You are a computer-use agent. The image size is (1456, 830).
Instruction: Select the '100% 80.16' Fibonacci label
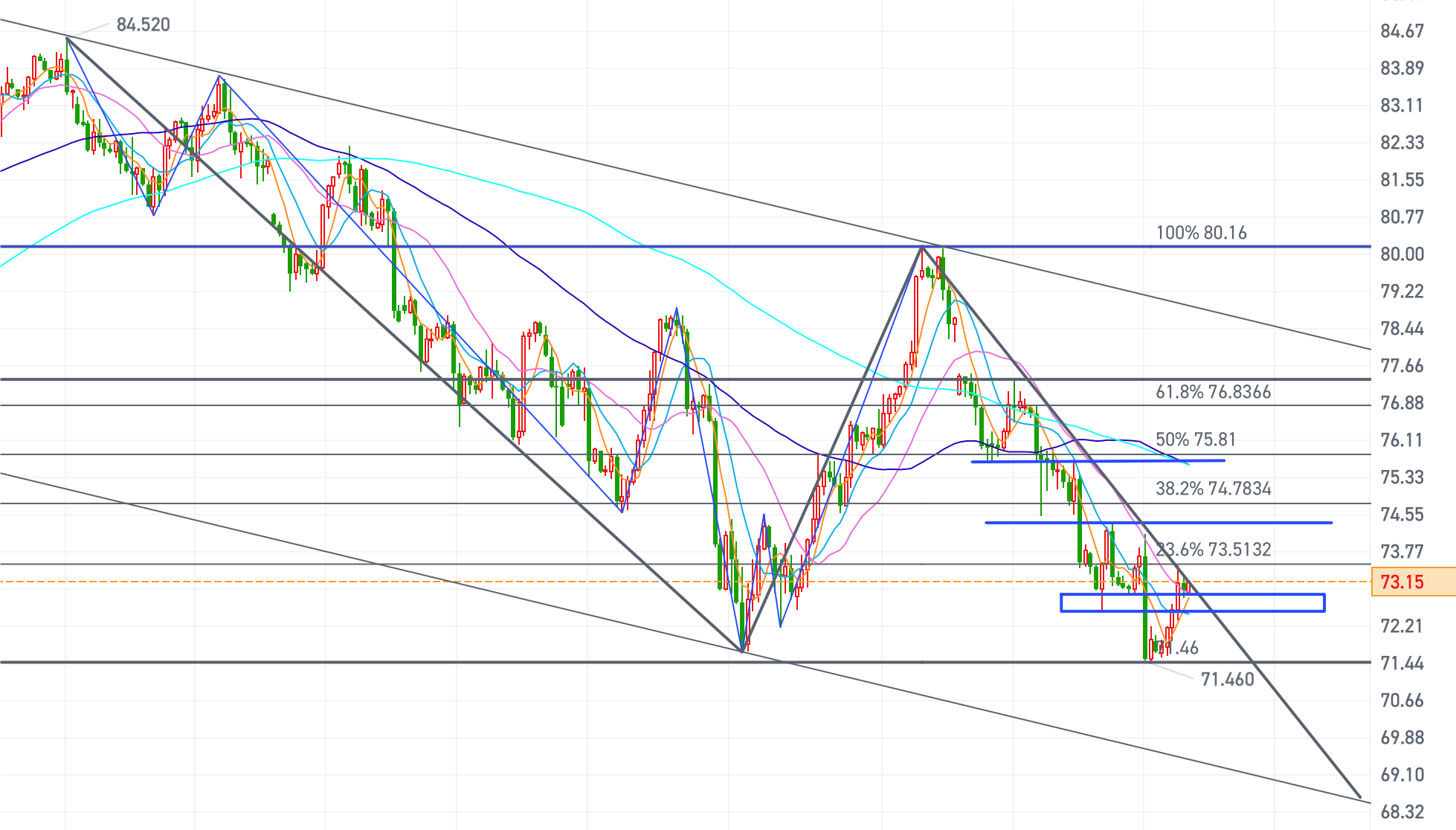1201,233
